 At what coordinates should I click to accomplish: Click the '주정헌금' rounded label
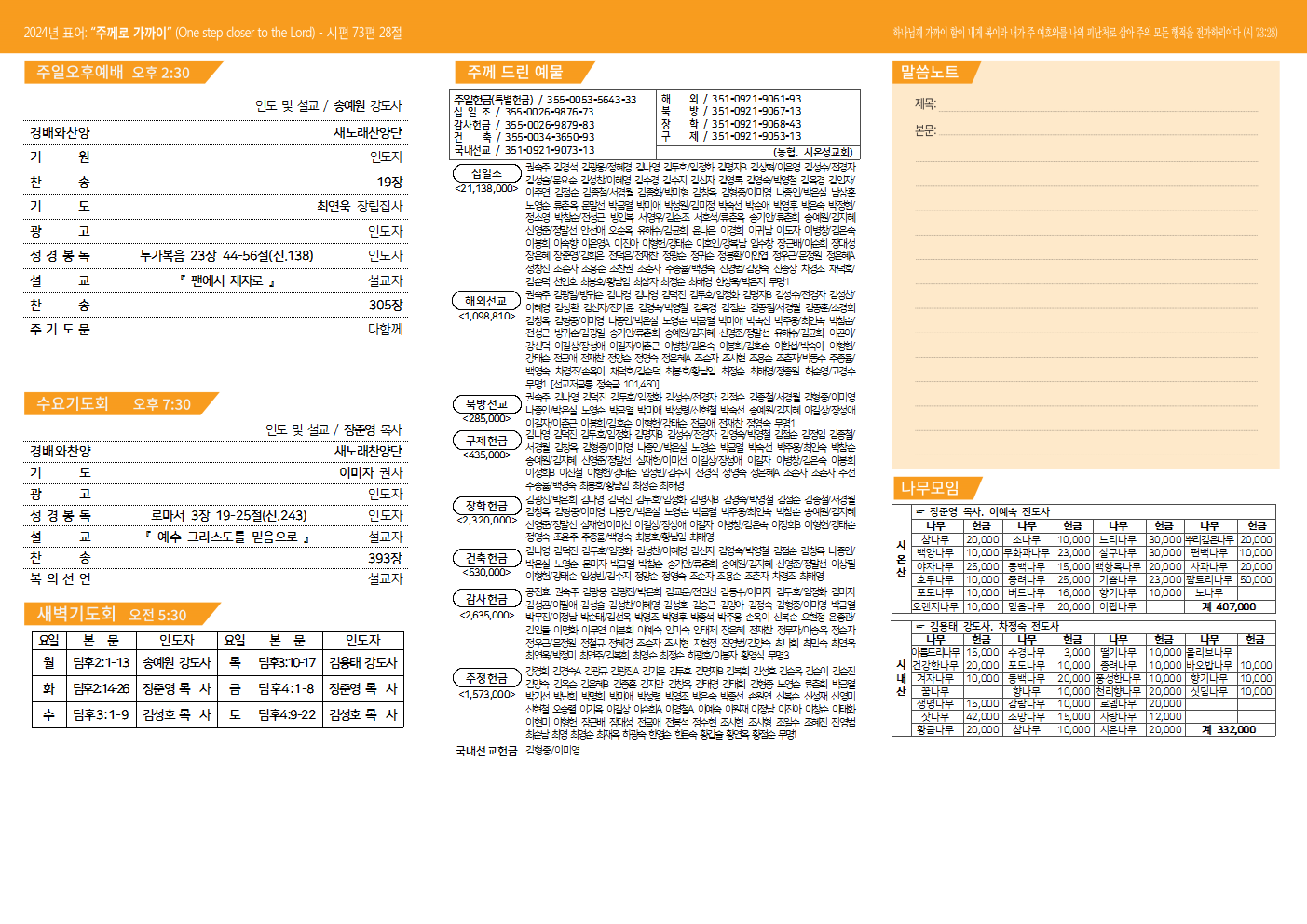pos(486,678)
